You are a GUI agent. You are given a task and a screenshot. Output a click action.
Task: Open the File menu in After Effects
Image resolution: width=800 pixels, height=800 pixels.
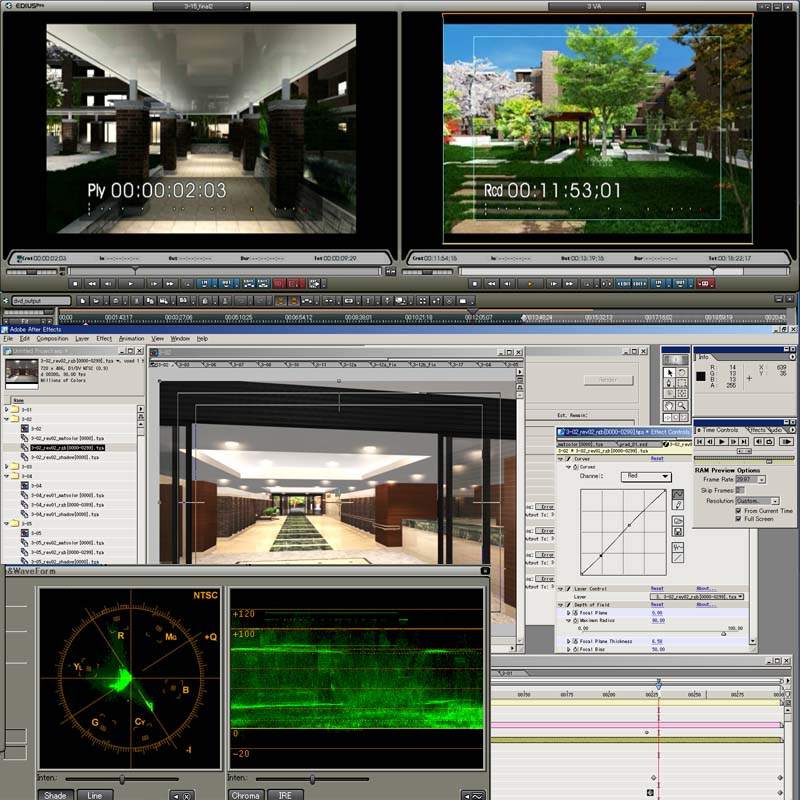(8, 339)
